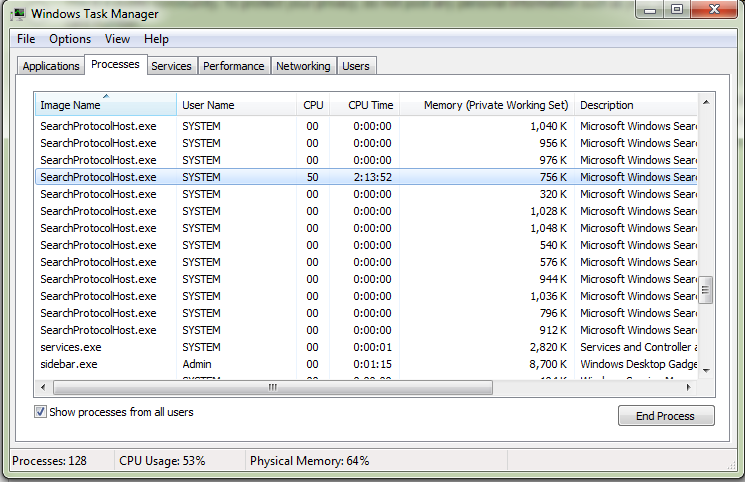Select SearchProtocolHost.exe row with 320 K memory
This screenshot has width=745, height=482.
click(x=366, y=194)
